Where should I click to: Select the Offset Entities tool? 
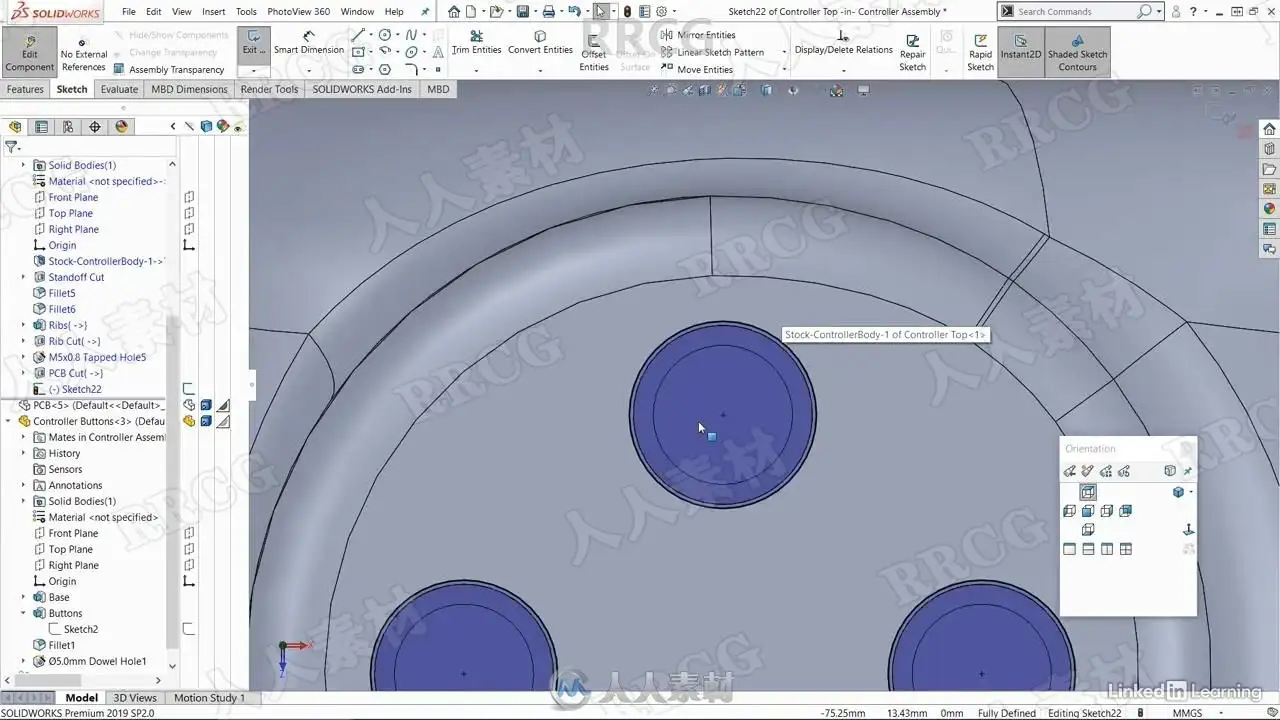[x=594, y=53]
